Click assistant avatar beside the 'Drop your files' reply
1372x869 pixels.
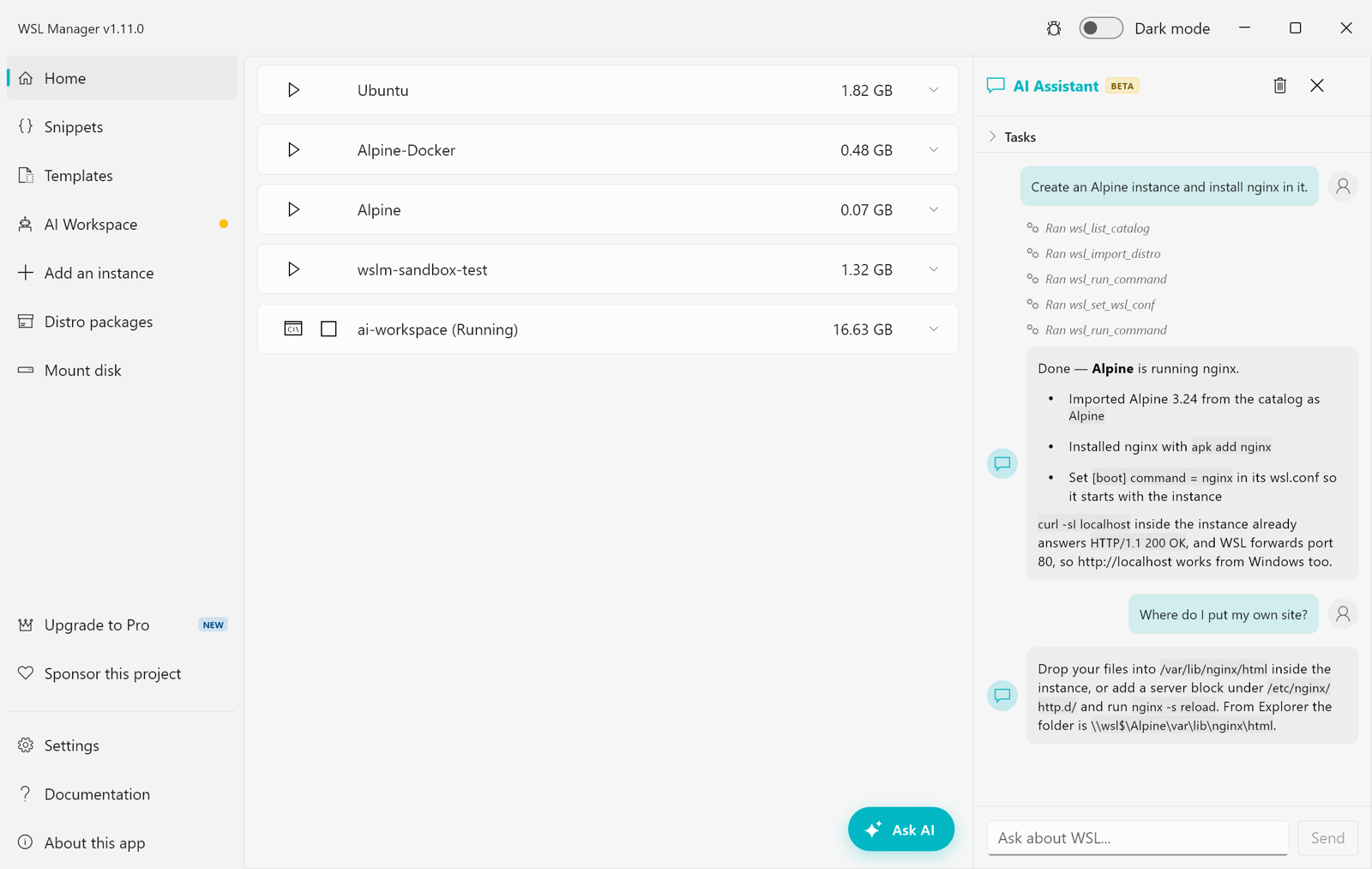point(1002,695)
